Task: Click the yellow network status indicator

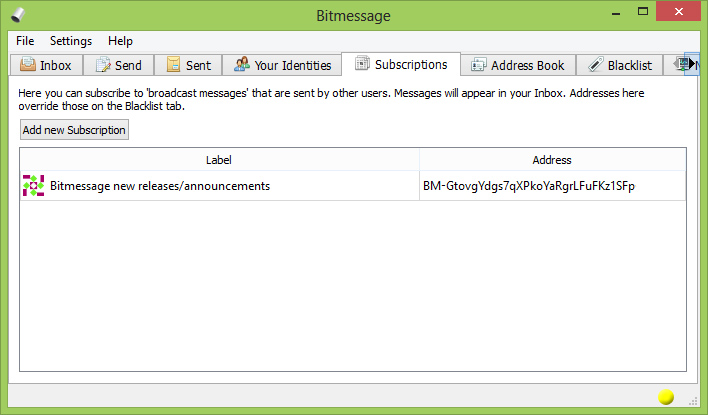Action: click(x=667, y=397)
